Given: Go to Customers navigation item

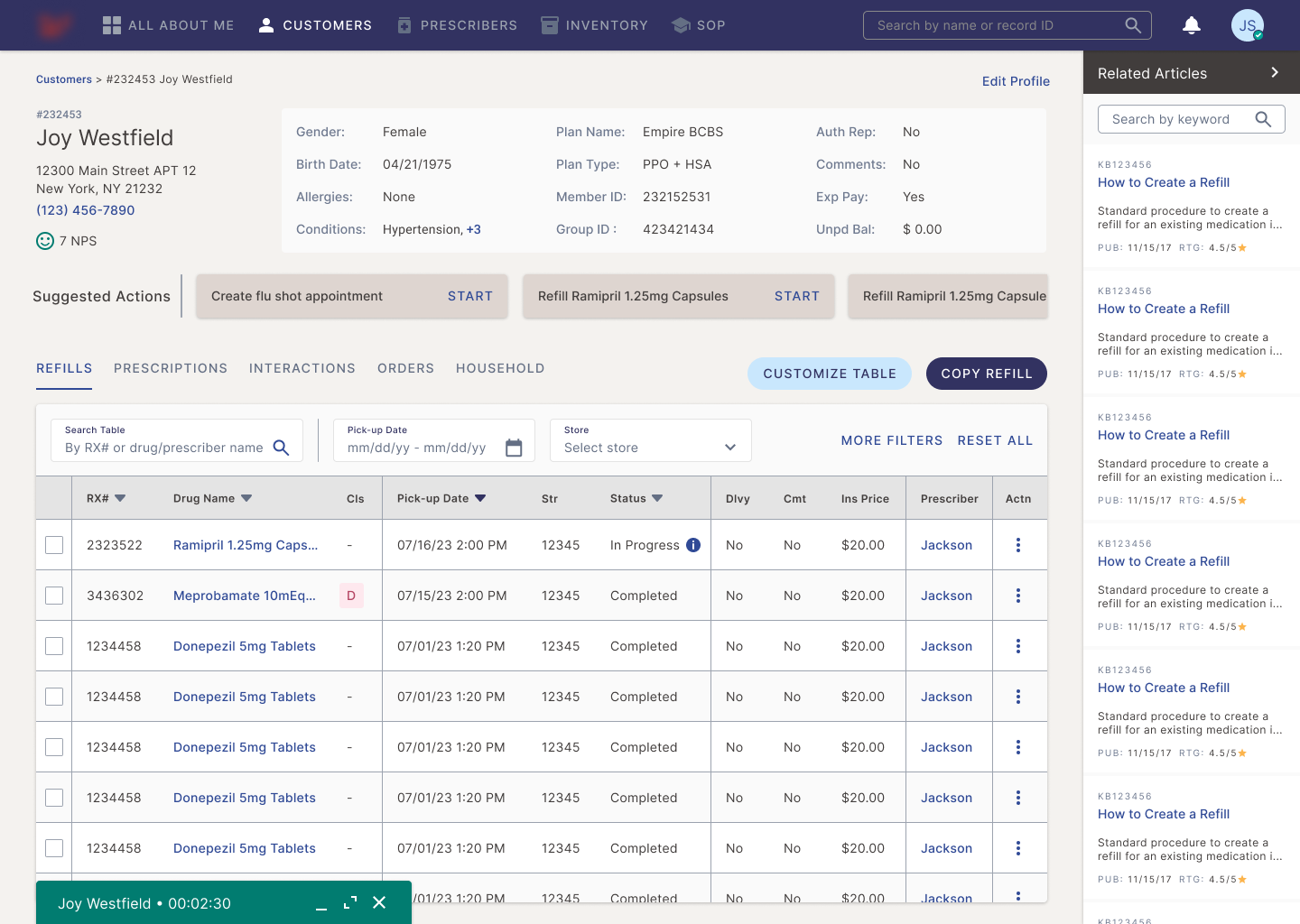Looking at the screenshot, I should pos(315,25).
